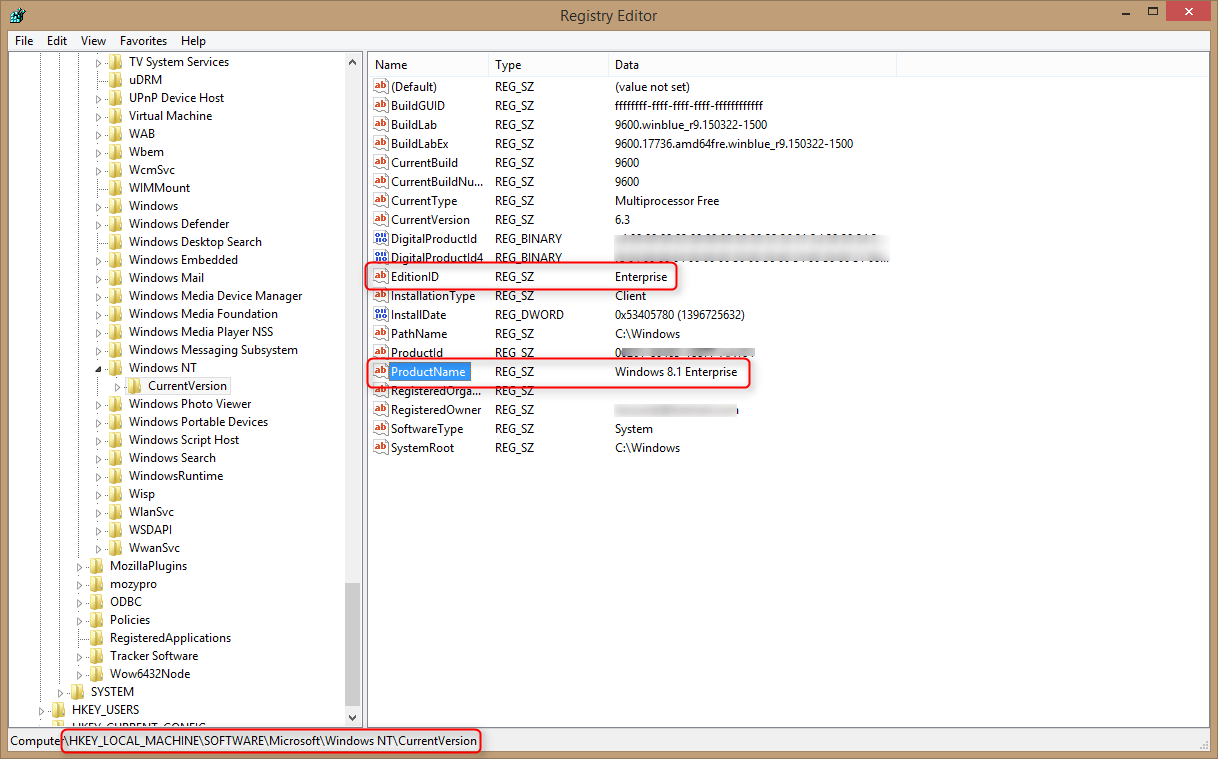Click the string icon next to CurrentType
The width and height of the screenshot is (1218, 759).
point(380,200)
